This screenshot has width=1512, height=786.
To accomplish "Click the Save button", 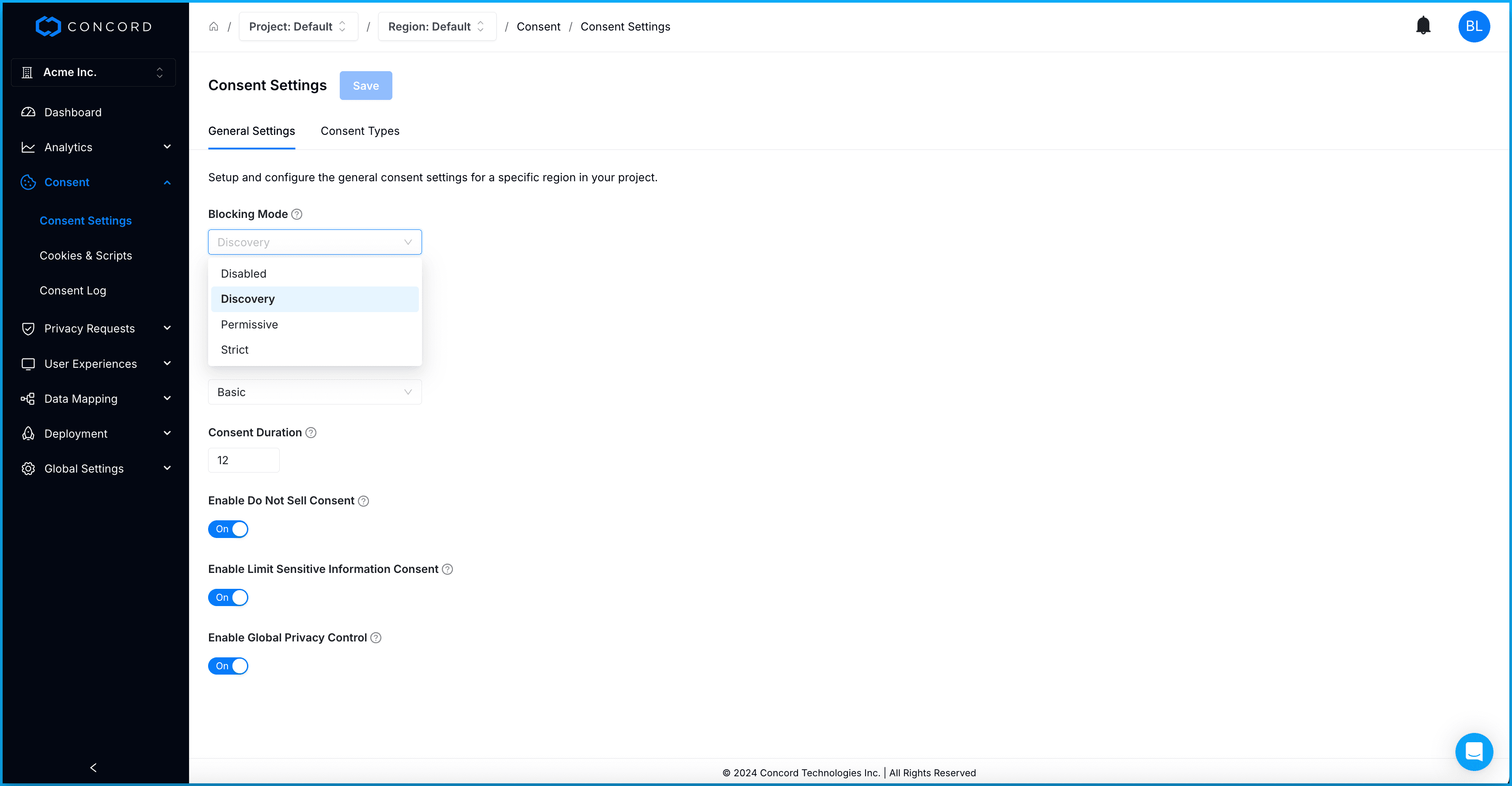I will 366,86.
